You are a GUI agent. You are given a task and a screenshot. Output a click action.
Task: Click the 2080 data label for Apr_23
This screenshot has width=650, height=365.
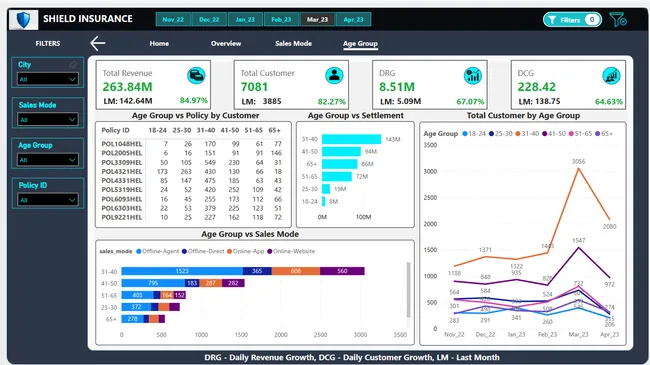[x=609, y=226]
